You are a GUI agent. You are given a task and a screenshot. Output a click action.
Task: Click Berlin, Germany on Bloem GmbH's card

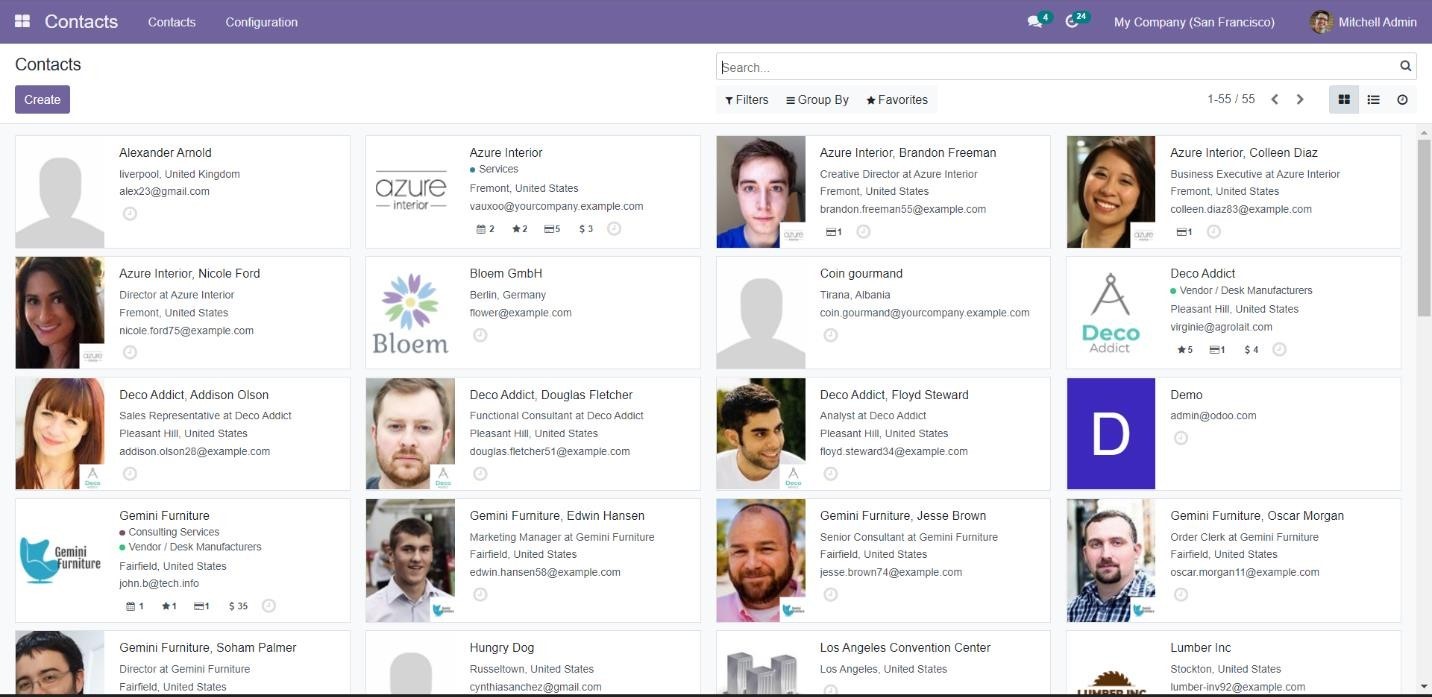point(508,295)
